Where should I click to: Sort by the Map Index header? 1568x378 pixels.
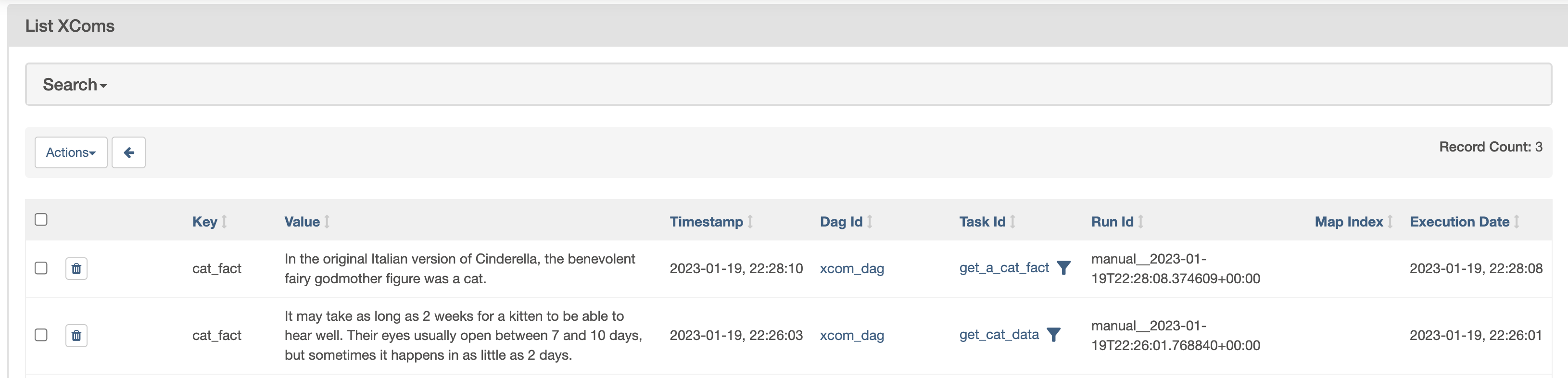coord(1349,222)
